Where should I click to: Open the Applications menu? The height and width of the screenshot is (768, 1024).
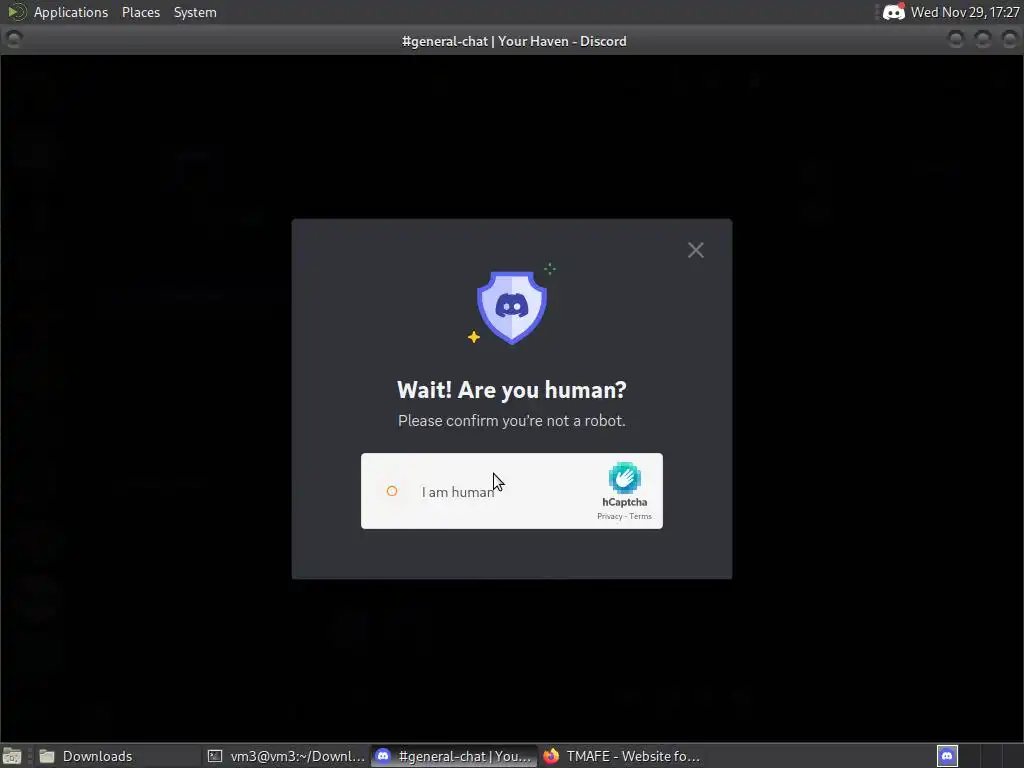click(x=71, y=12)
